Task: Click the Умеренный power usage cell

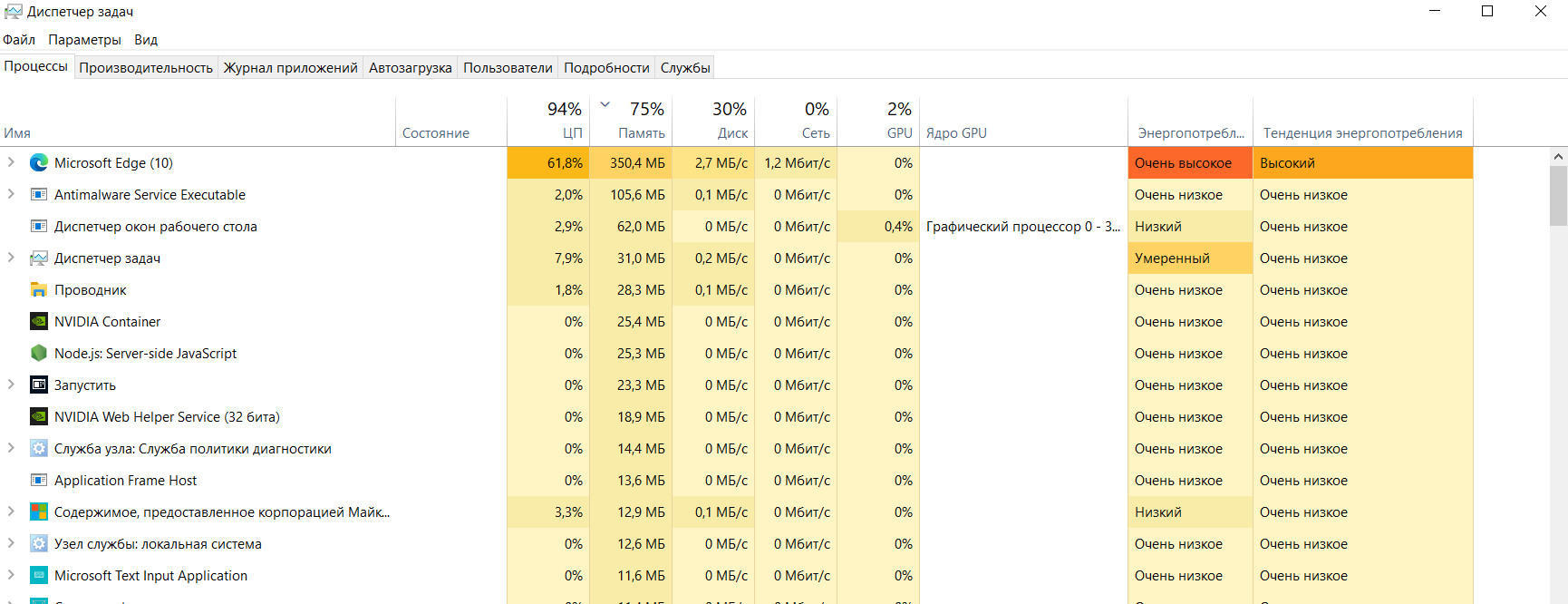Action: coord(1190,258)
